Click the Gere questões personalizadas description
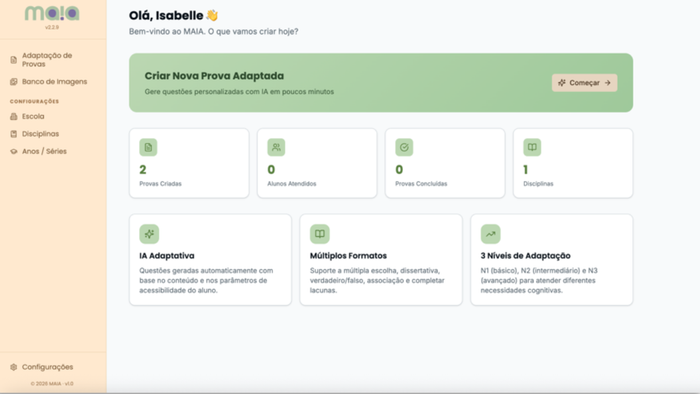This screenshot has width=700, height=394. click(x=239, y=92)
